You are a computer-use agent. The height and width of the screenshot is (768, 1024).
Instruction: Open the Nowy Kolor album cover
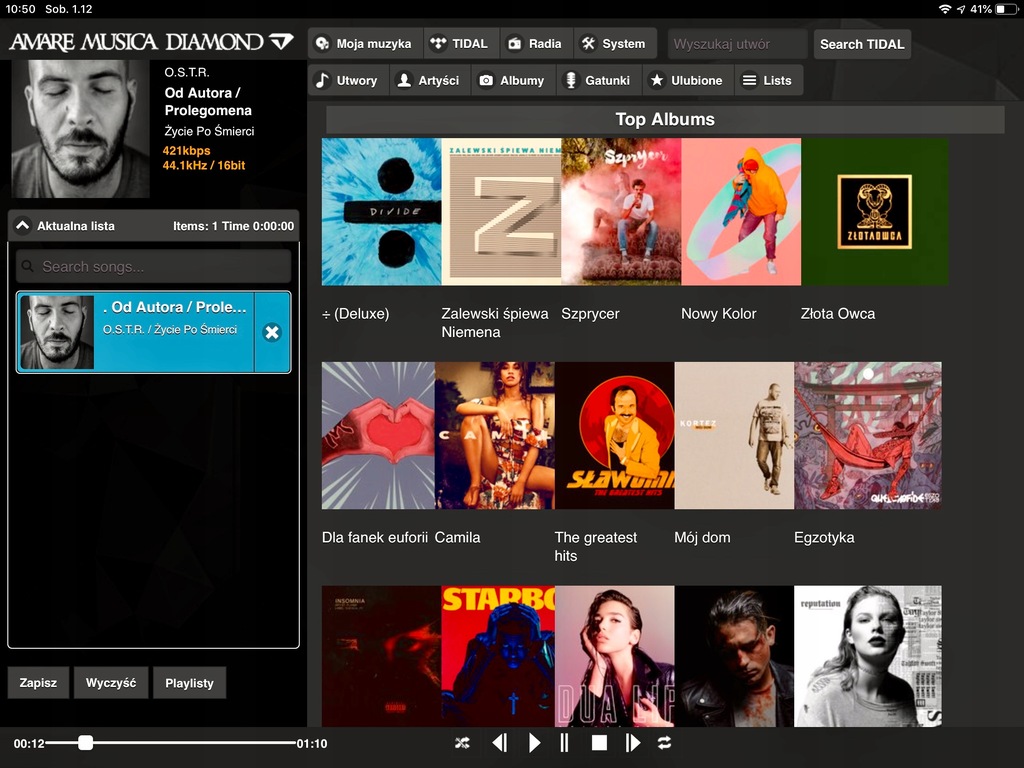[741, 212]
